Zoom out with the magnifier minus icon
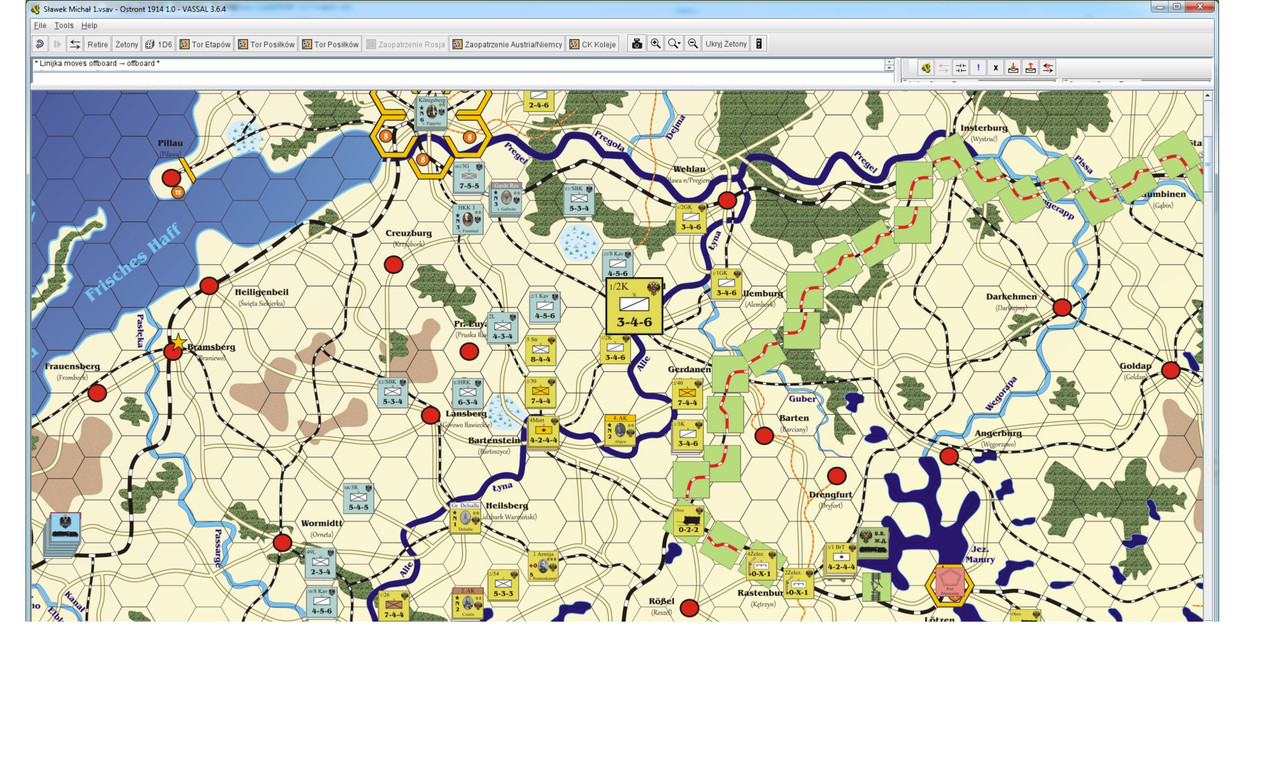 click(692, 44)
